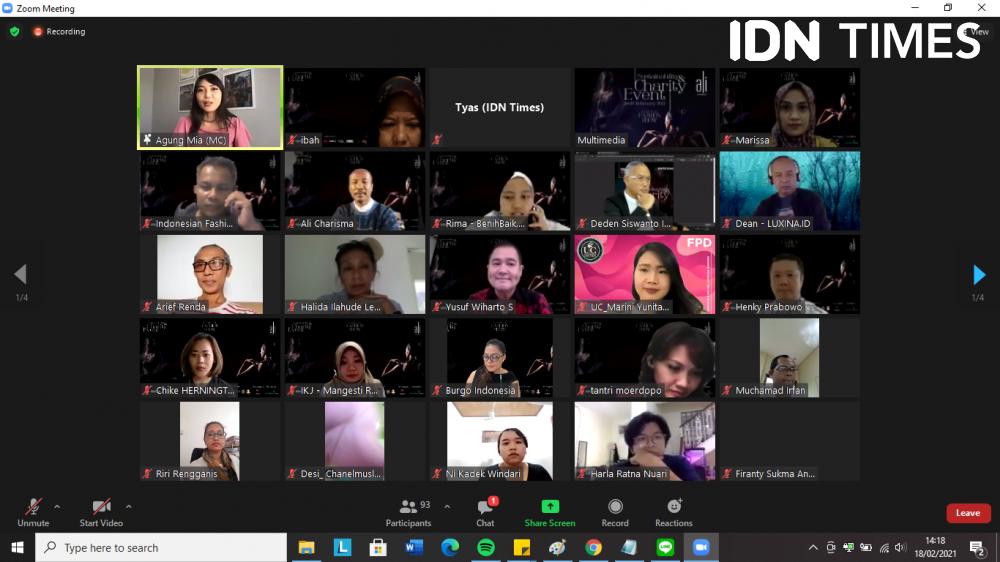Open File Explorer from taskbar
The height and width of the screenshot is (562, 1000).
(307, 547)
